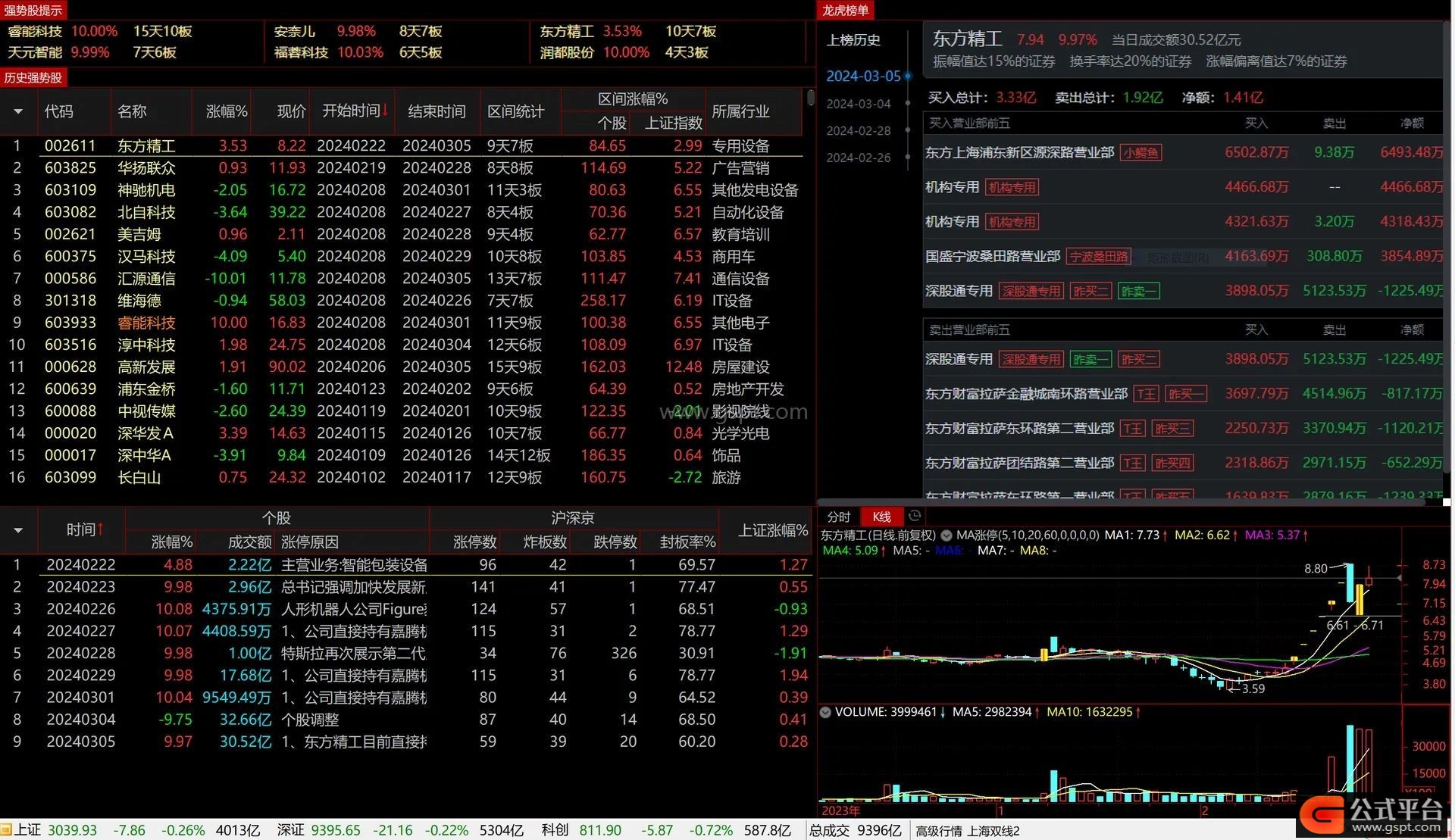Viewport: 1455px width, 840px height.
Task: Click the 东方上海浦东新区源深路营业部 broker name
Action: 1019,153
